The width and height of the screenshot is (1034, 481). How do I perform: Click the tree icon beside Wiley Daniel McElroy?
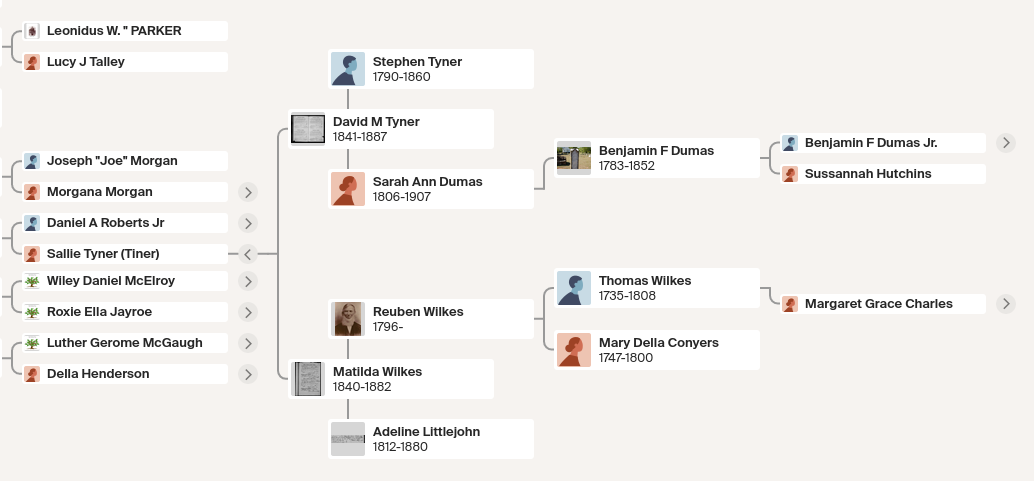pyautogui.click(x=32, y=281)
